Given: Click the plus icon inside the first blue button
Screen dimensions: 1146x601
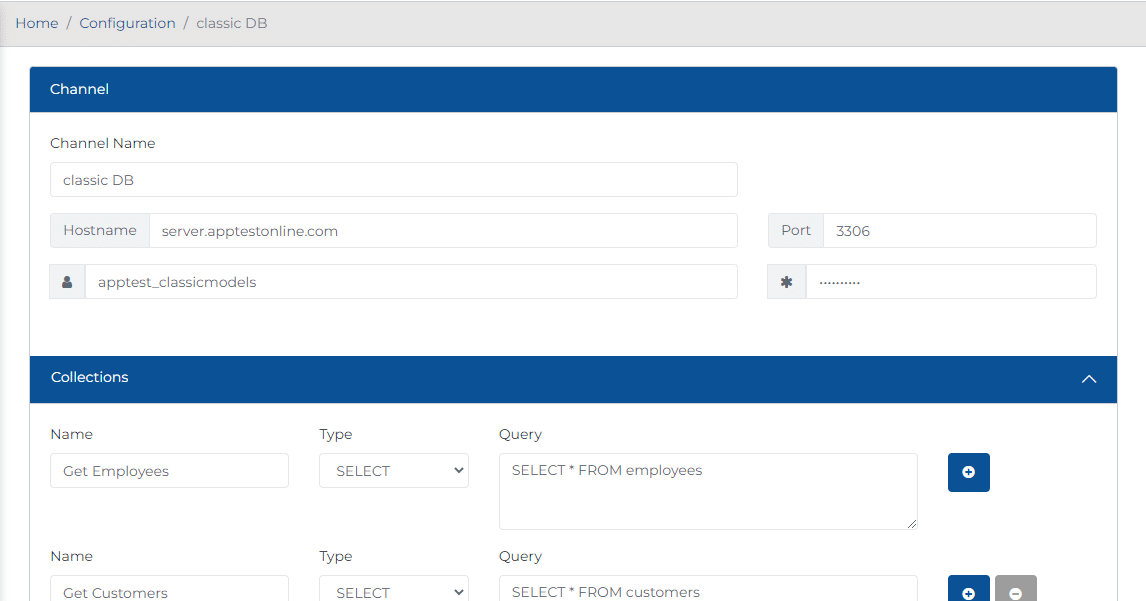Looking at the screenshot, I should pos(968,472).
